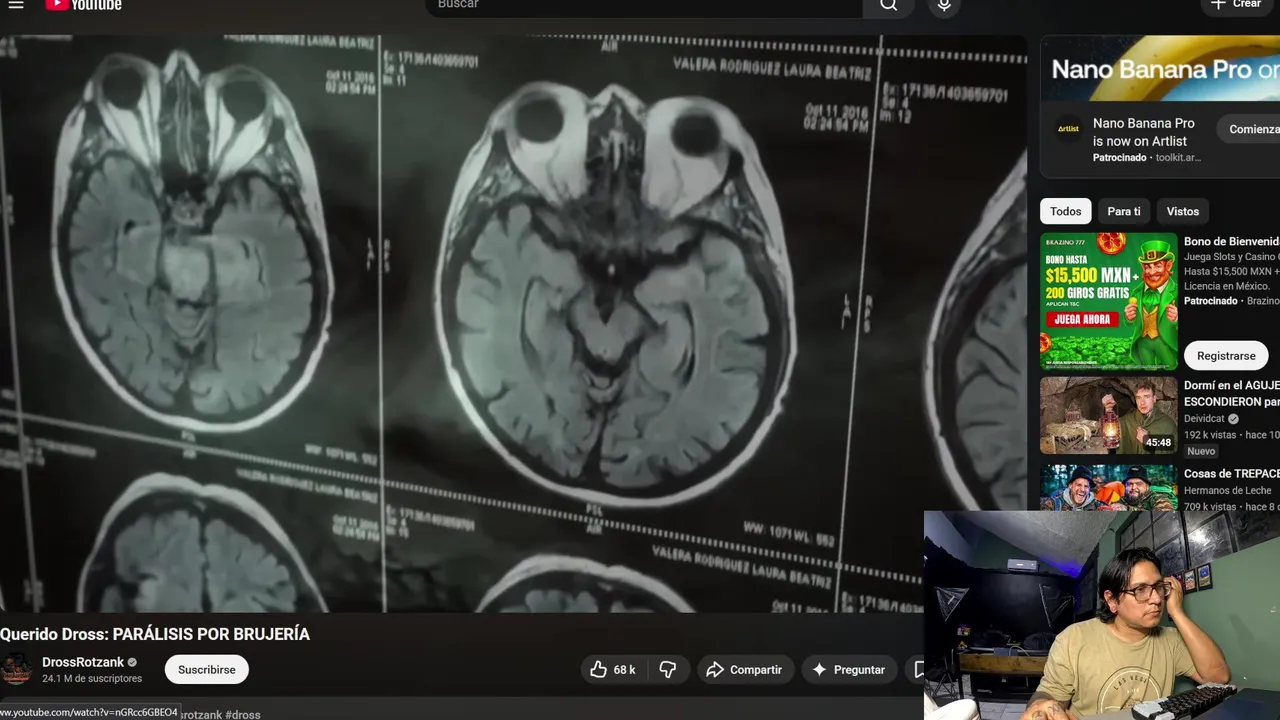Open the Hermanos de Leche video thumbnail
This screenshot has width=1280, height=720.
(x=1109, y=488)
